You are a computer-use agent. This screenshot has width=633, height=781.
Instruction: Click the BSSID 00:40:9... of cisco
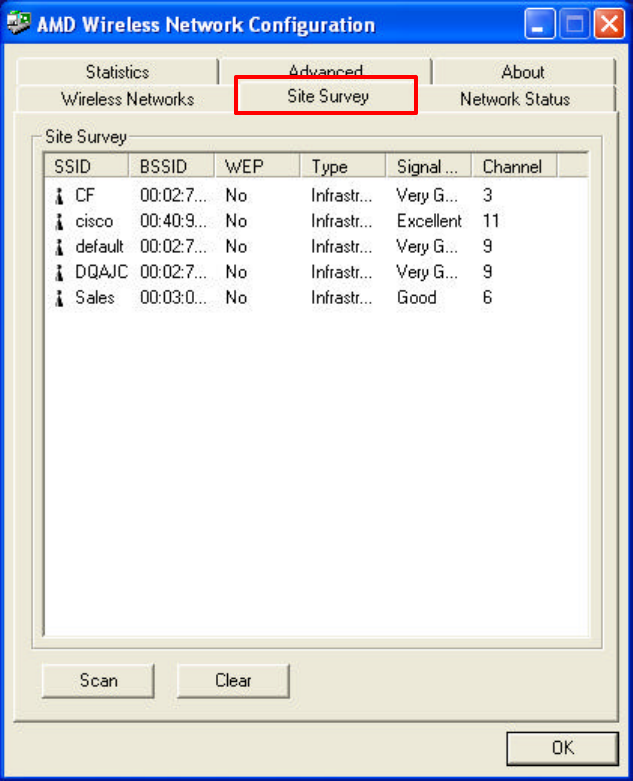[173, 221]
